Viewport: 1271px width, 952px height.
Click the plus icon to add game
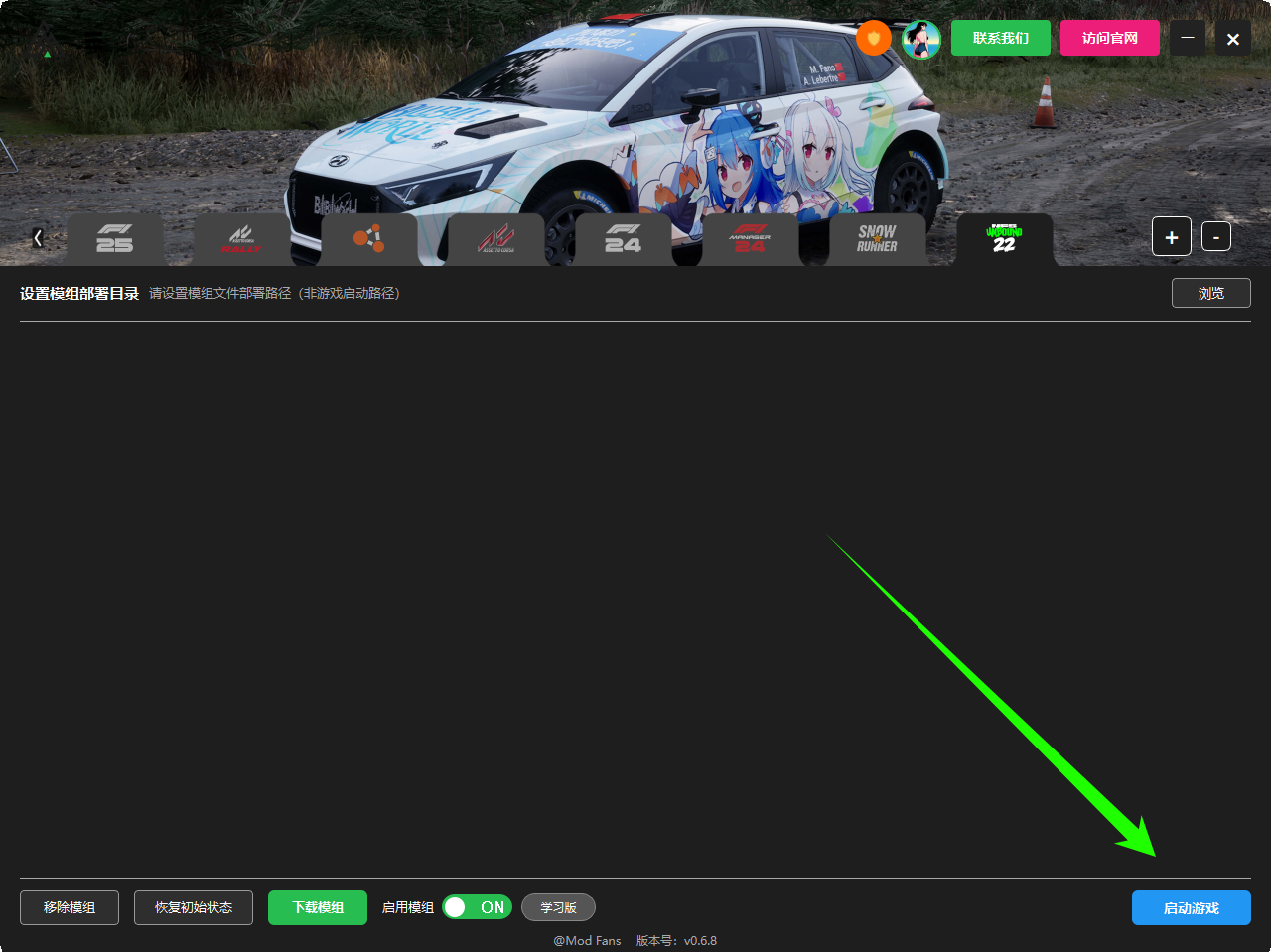[x=1172, y=237]
